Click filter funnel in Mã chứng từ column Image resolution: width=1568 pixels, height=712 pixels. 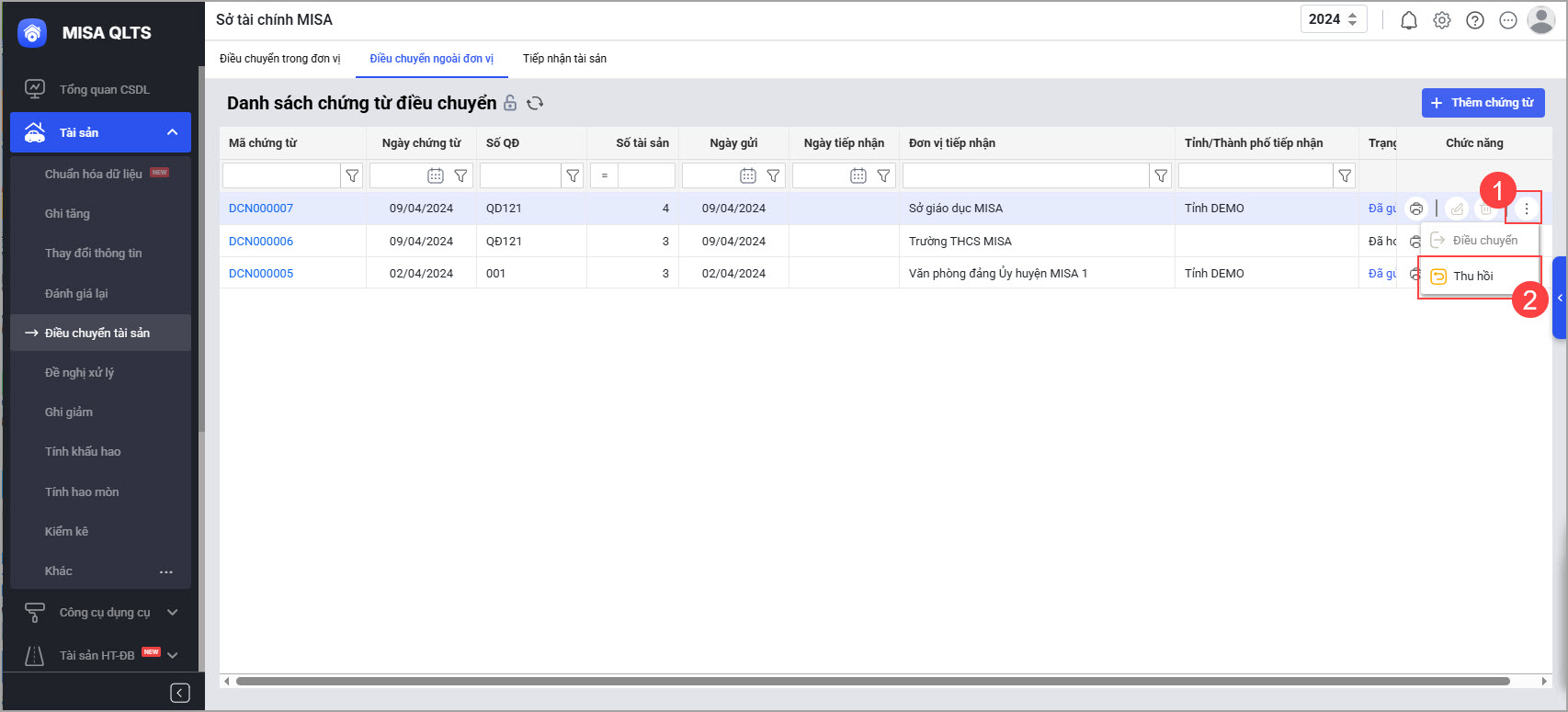(351, 175)
